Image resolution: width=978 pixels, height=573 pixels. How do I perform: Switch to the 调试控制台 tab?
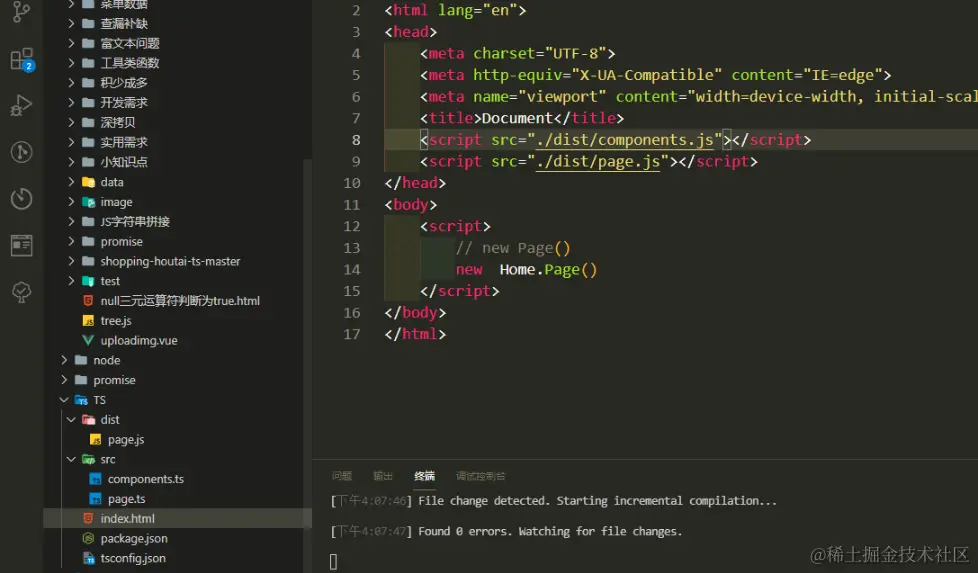[x=481, y=476]
